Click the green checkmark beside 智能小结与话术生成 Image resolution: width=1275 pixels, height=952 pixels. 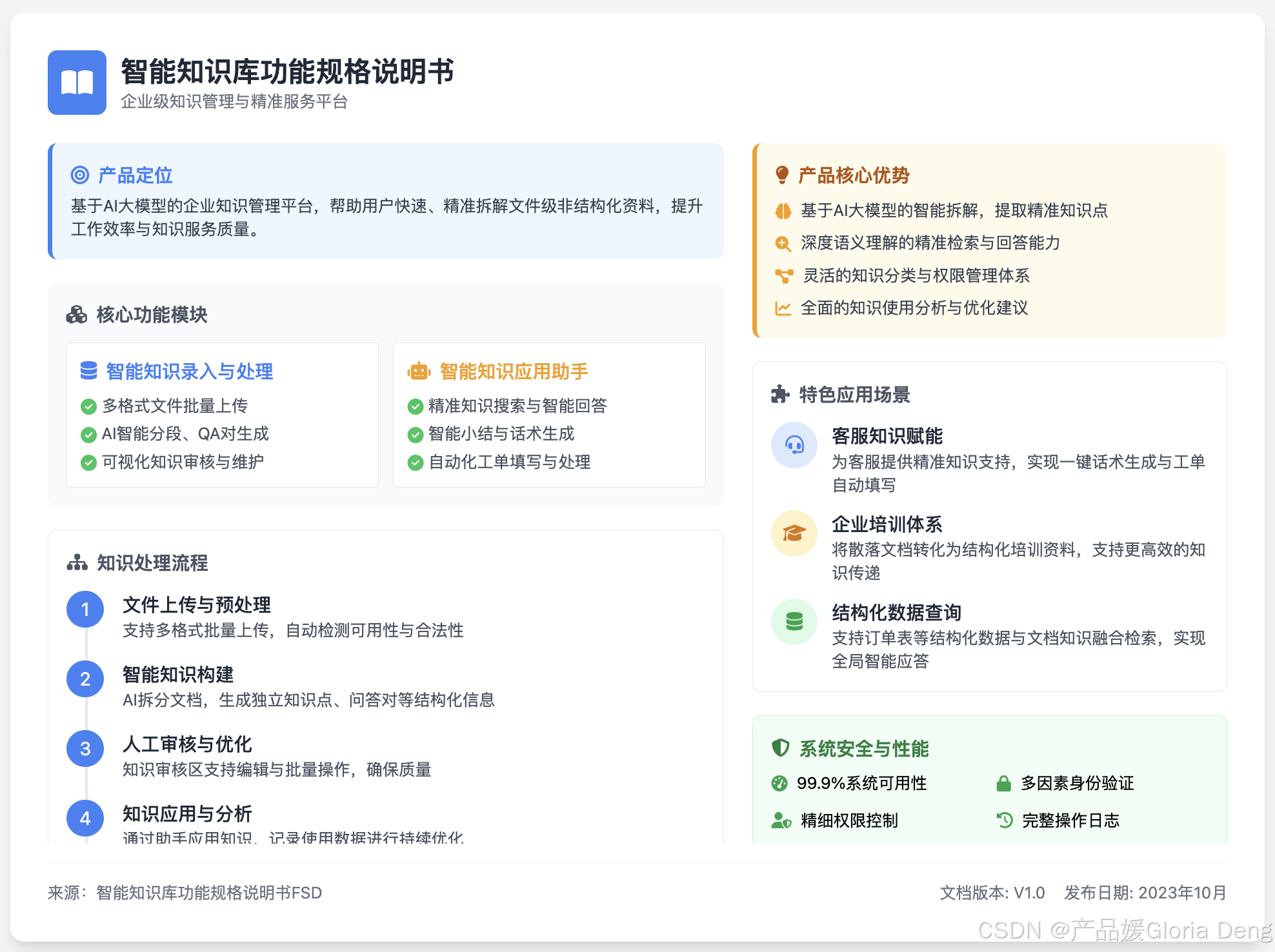click(x=416, y=435)
